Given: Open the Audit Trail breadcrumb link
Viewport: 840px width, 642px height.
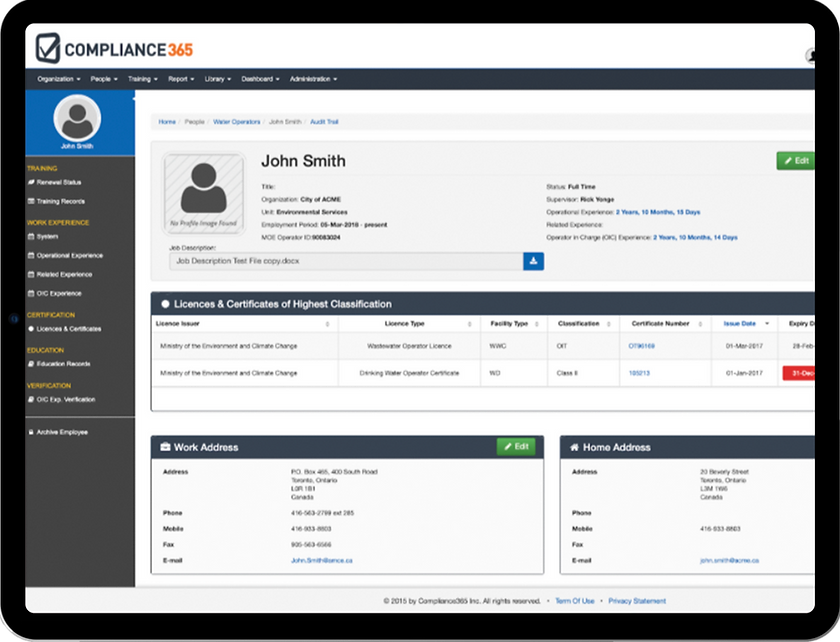Looking at the screenshot, I should pos(324,122).
